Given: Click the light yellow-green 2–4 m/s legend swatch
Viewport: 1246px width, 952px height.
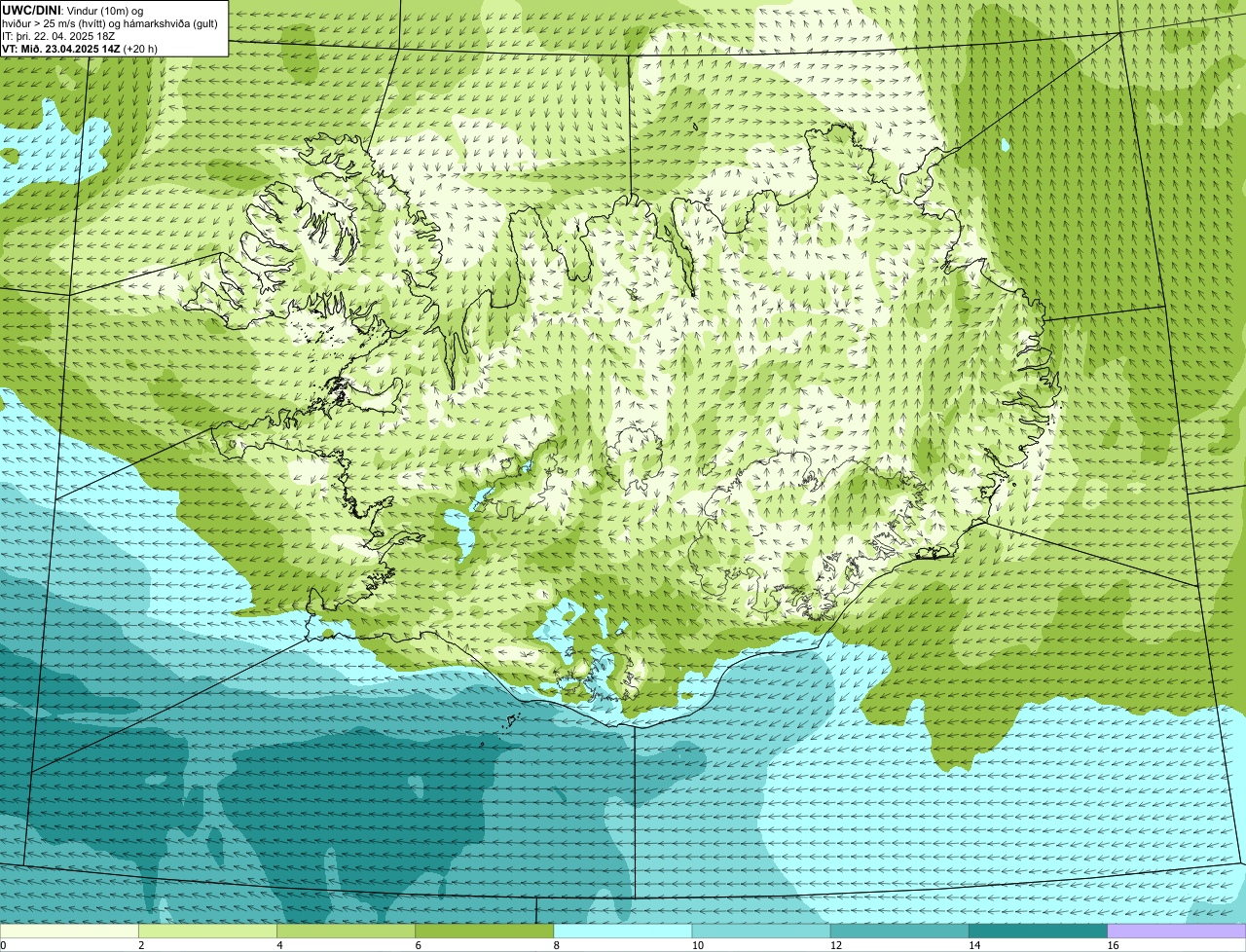Looking at the screenshot, I should 207,932.
